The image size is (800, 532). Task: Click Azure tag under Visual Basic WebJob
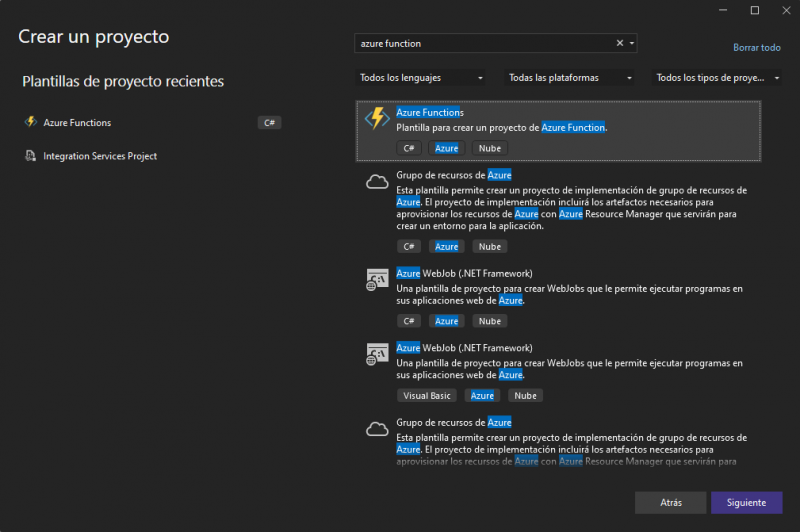click(482, 395)
